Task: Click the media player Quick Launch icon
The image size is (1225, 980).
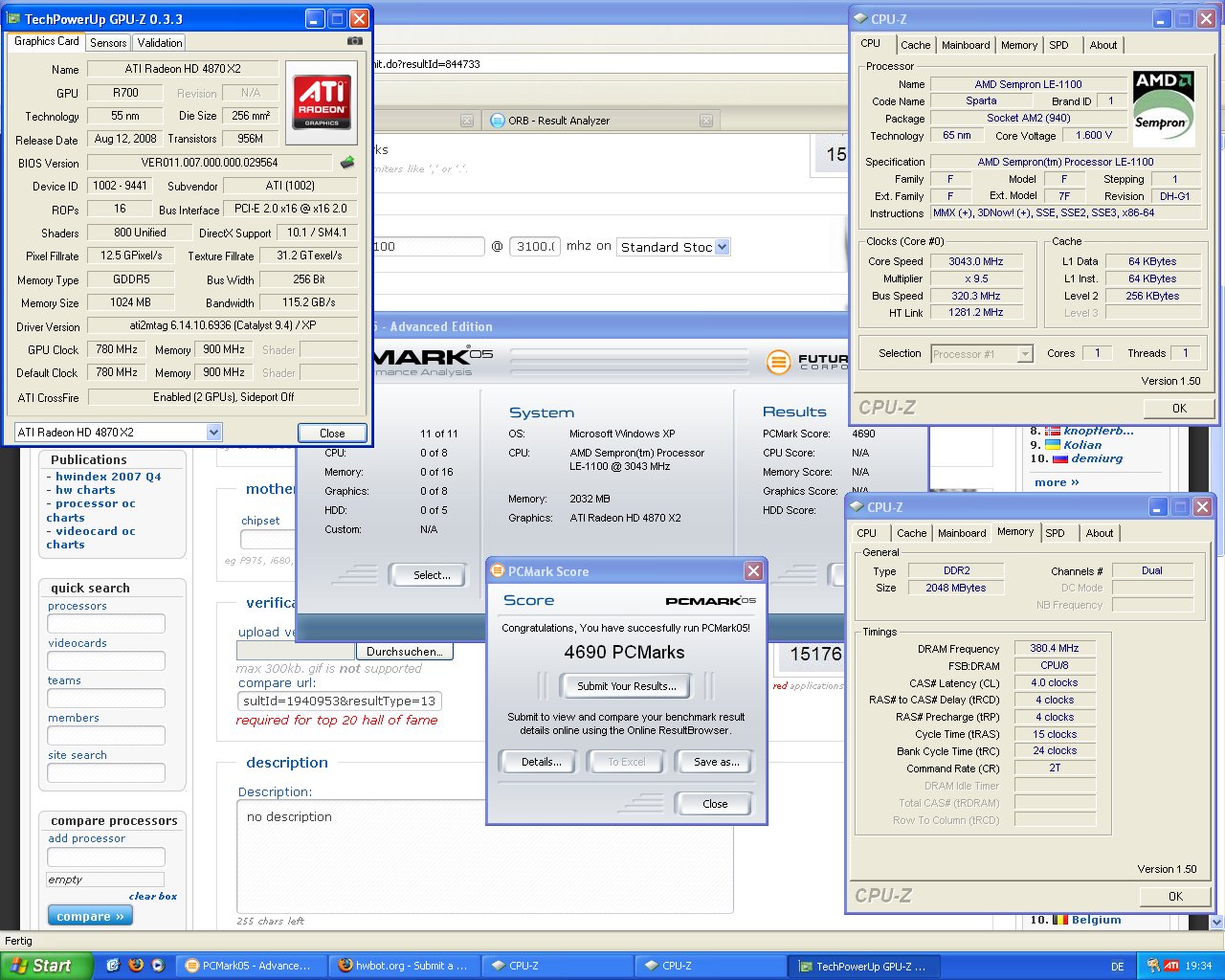Action: point(158,966)
